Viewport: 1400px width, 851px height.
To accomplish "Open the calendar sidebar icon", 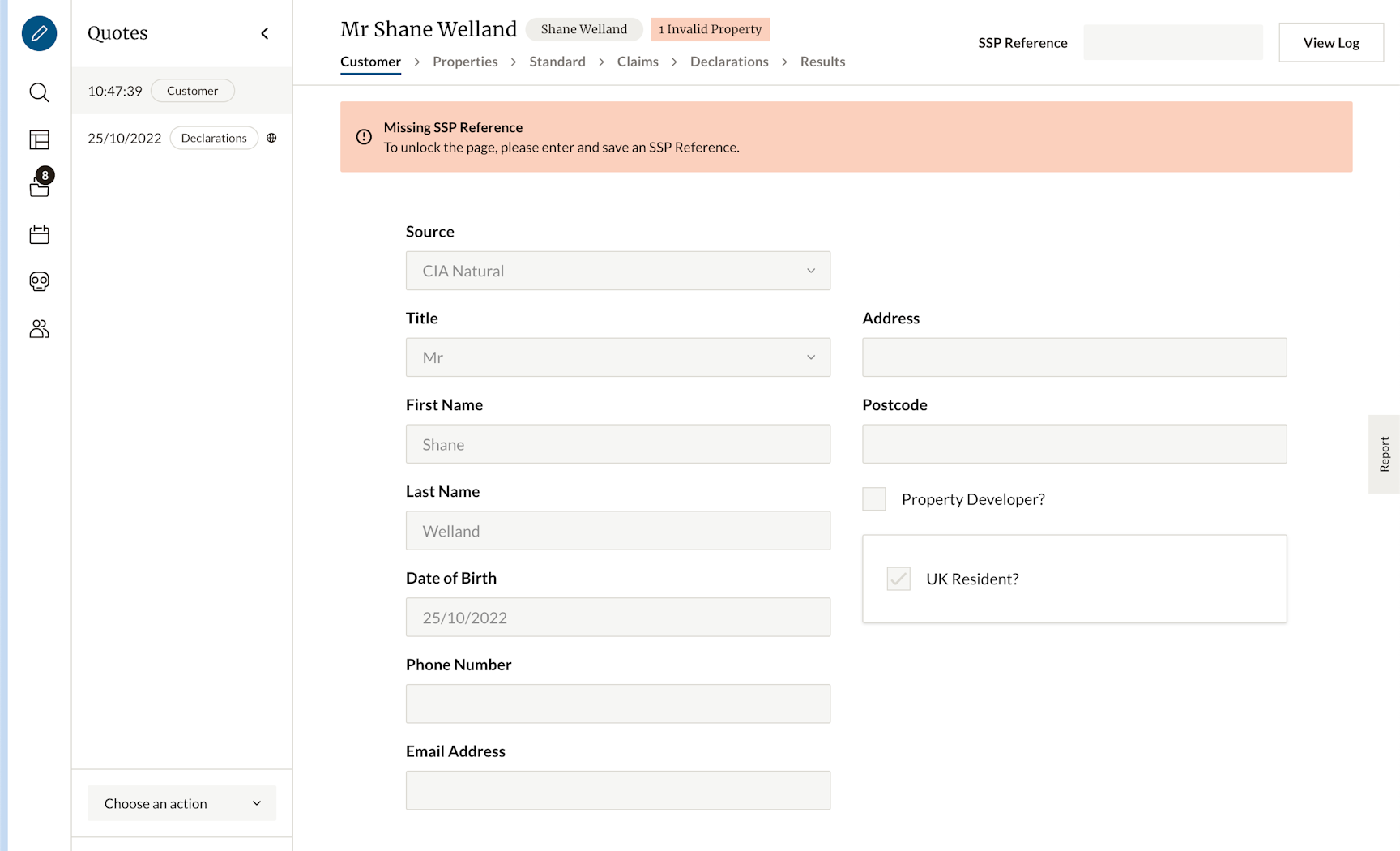I will 39,234.
